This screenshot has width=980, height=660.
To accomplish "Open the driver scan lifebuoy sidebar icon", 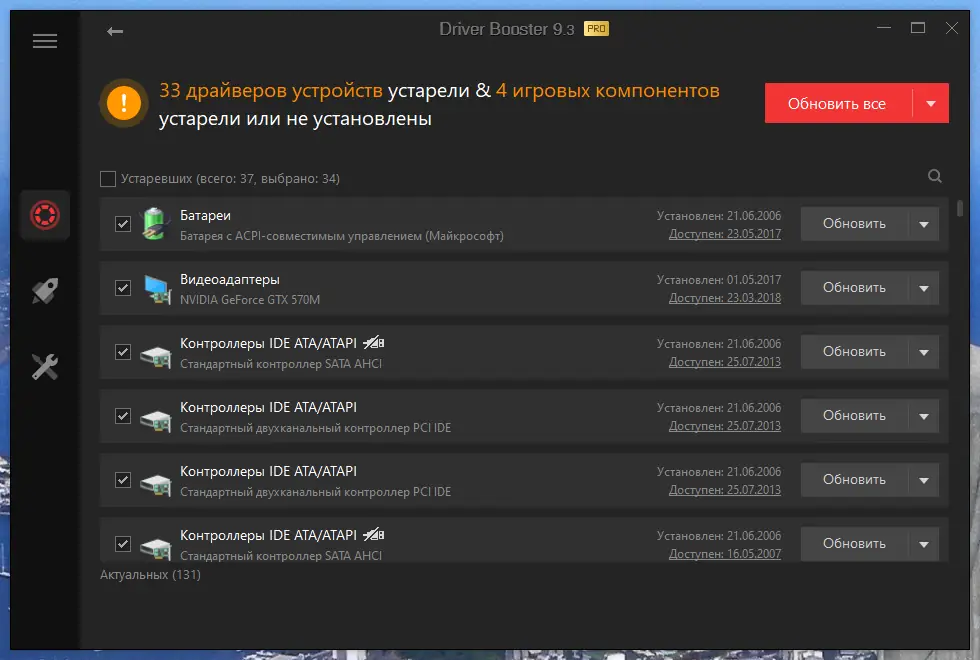I will [45, 215].
